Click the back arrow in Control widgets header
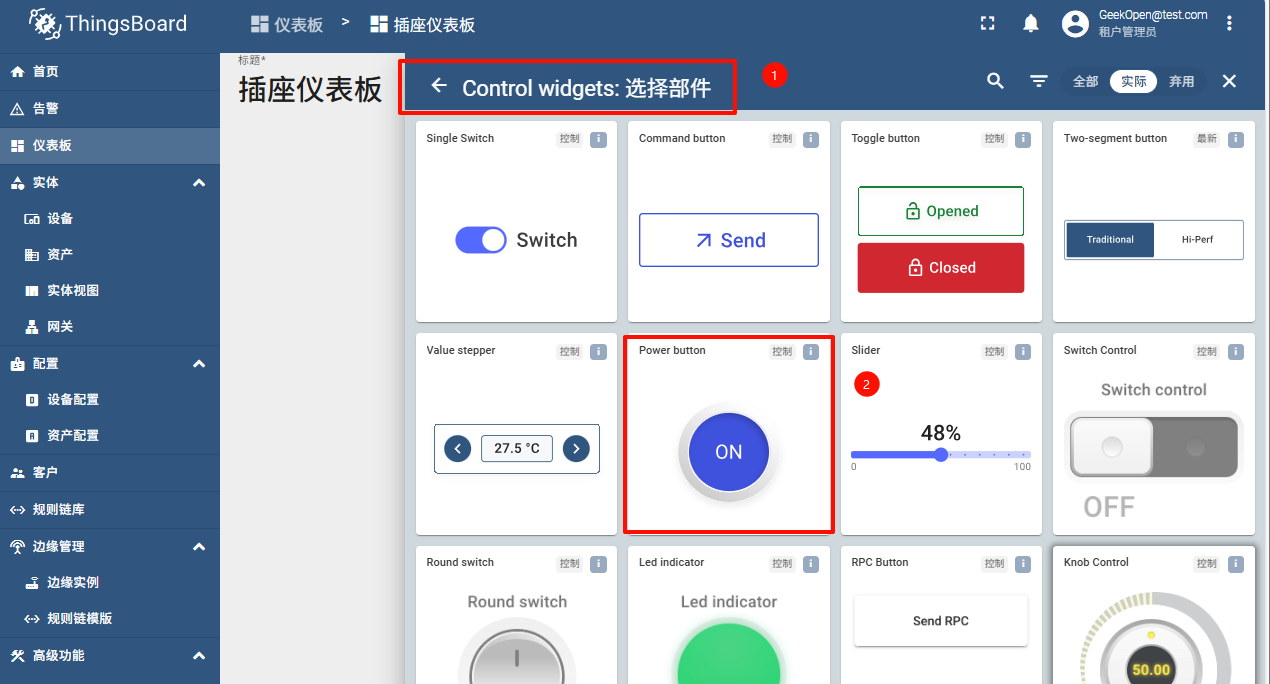 click(439, 87)
